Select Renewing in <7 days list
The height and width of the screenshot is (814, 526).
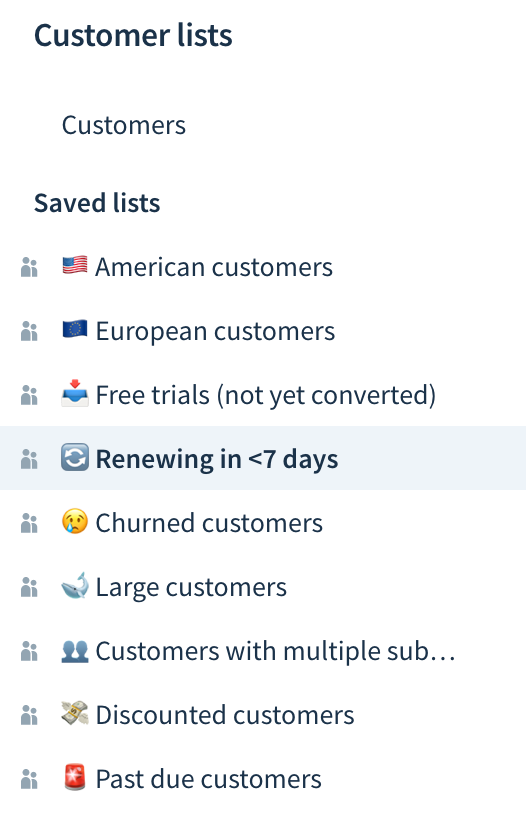click(x=263, y=458)
